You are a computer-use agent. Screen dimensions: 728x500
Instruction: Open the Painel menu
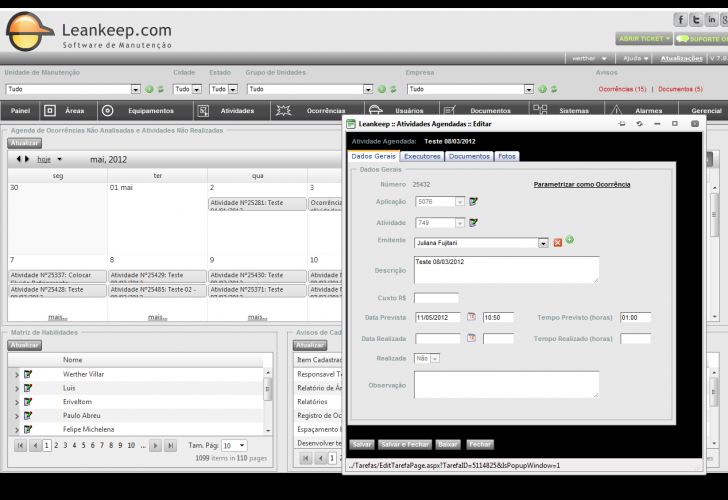tap(20, 110)
